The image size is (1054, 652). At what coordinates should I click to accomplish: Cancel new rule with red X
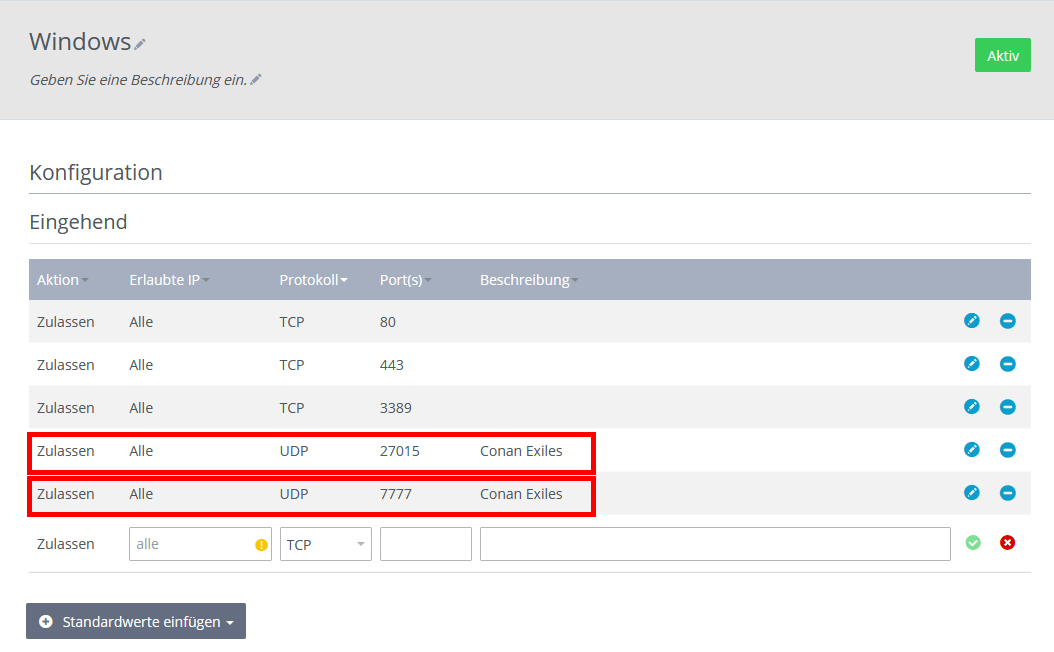pyautogui.click(x=1007, y=542)
